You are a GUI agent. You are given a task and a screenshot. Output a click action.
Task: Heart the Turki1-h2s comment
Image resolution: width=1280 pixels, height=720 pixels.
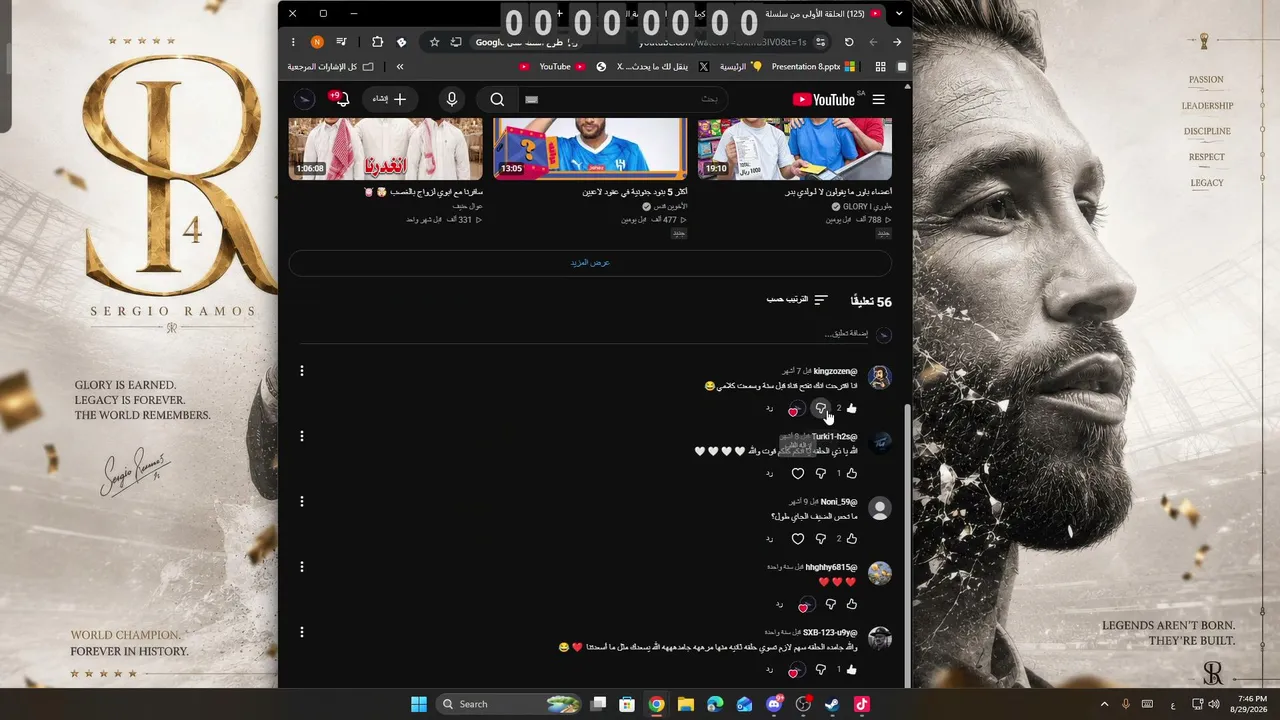798,473
